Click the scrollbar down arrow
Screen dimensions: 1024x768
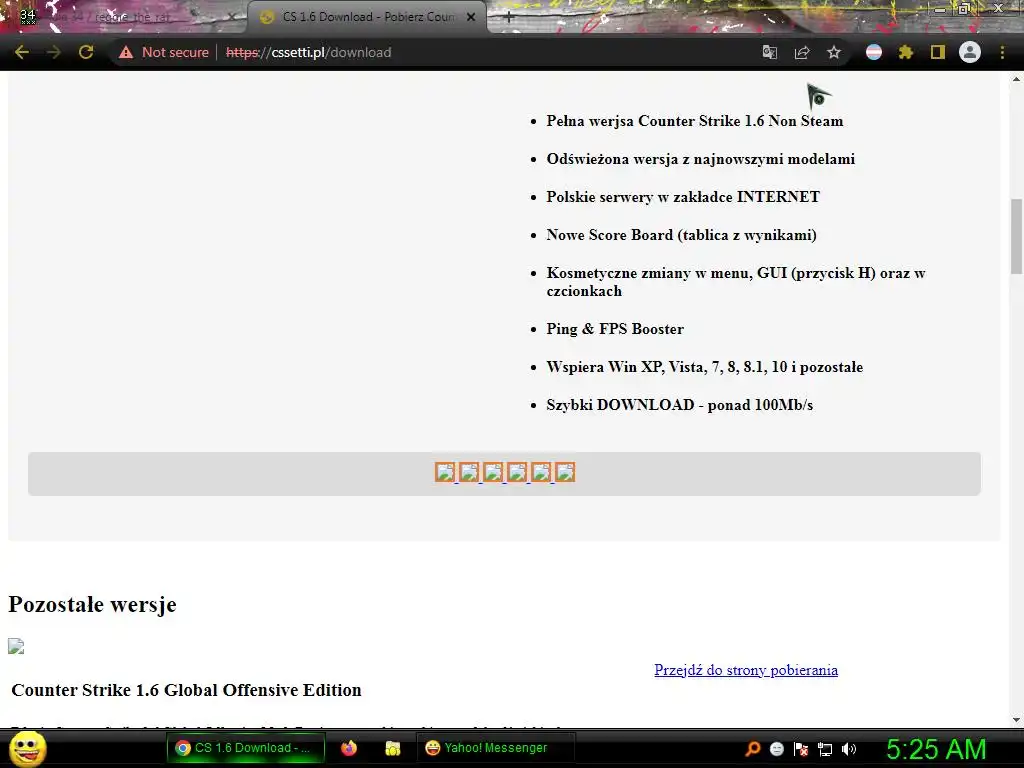coord(1016,720)
